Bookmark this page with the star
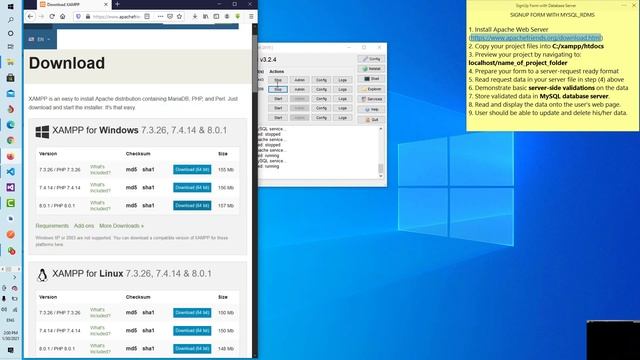The width and height of the screenshot is (640, 360). coord(179,16)
